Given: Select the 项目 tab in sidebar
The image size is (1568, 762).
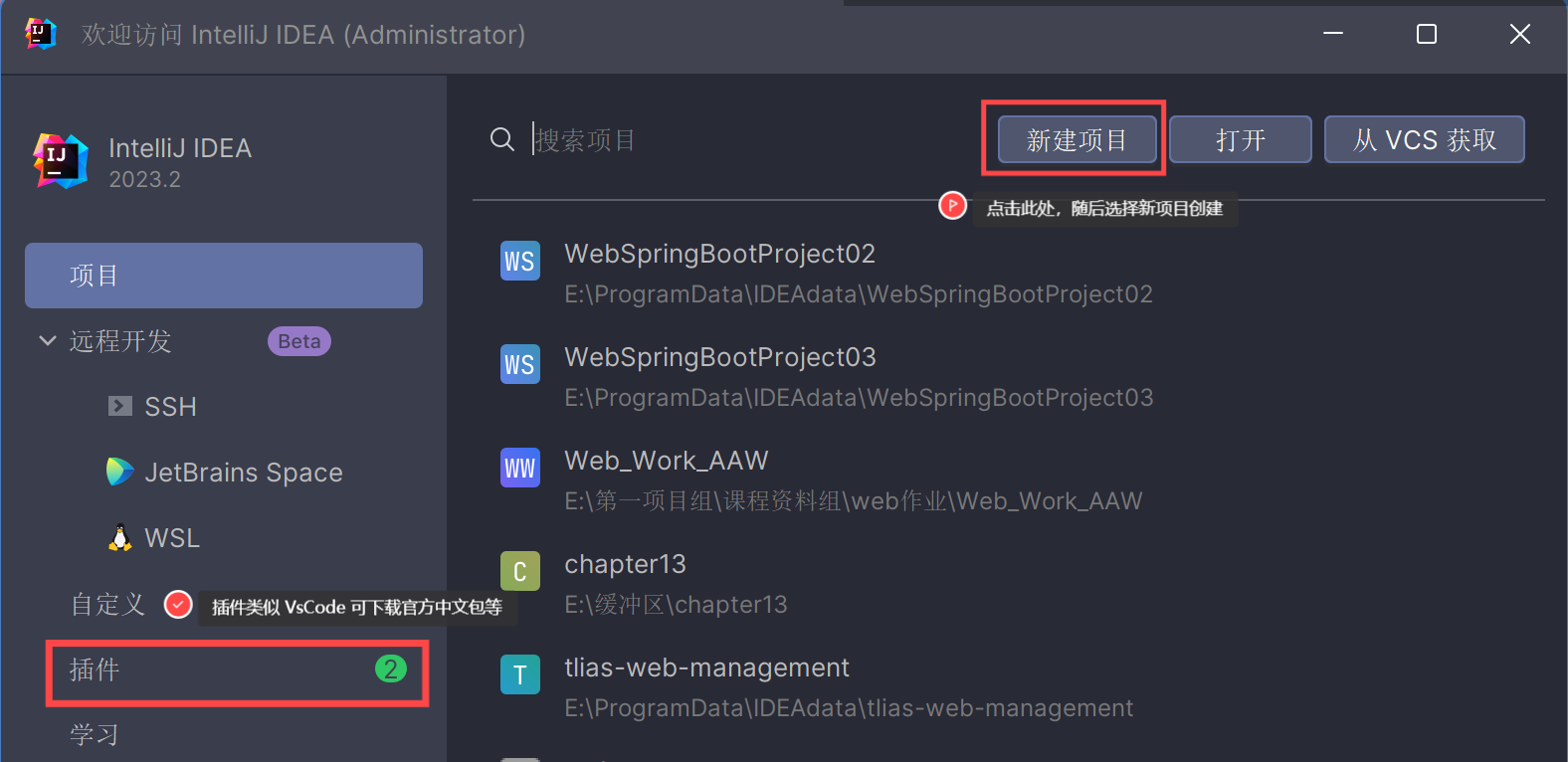Looking at the screenshot, I should (x=224, y=276).
